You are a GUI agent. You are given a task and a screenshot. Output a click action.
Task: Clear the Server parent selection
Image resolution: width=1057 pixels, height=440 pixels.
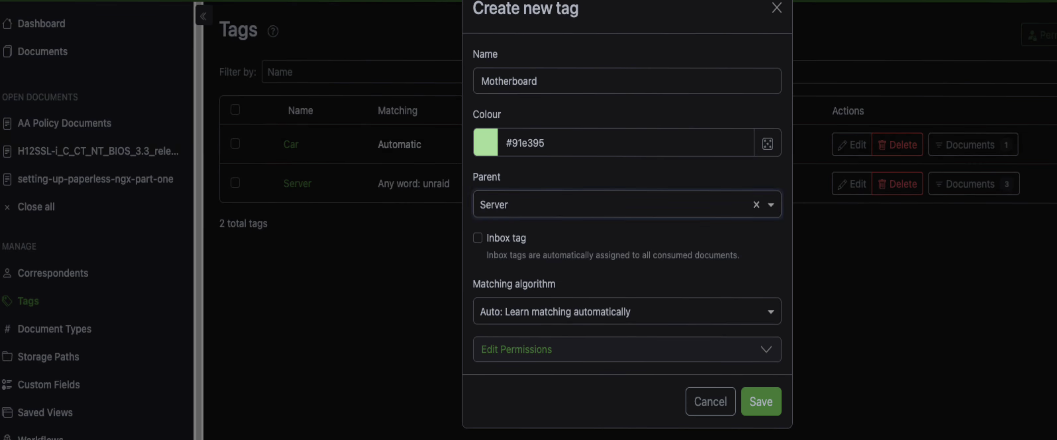[756, 205]
